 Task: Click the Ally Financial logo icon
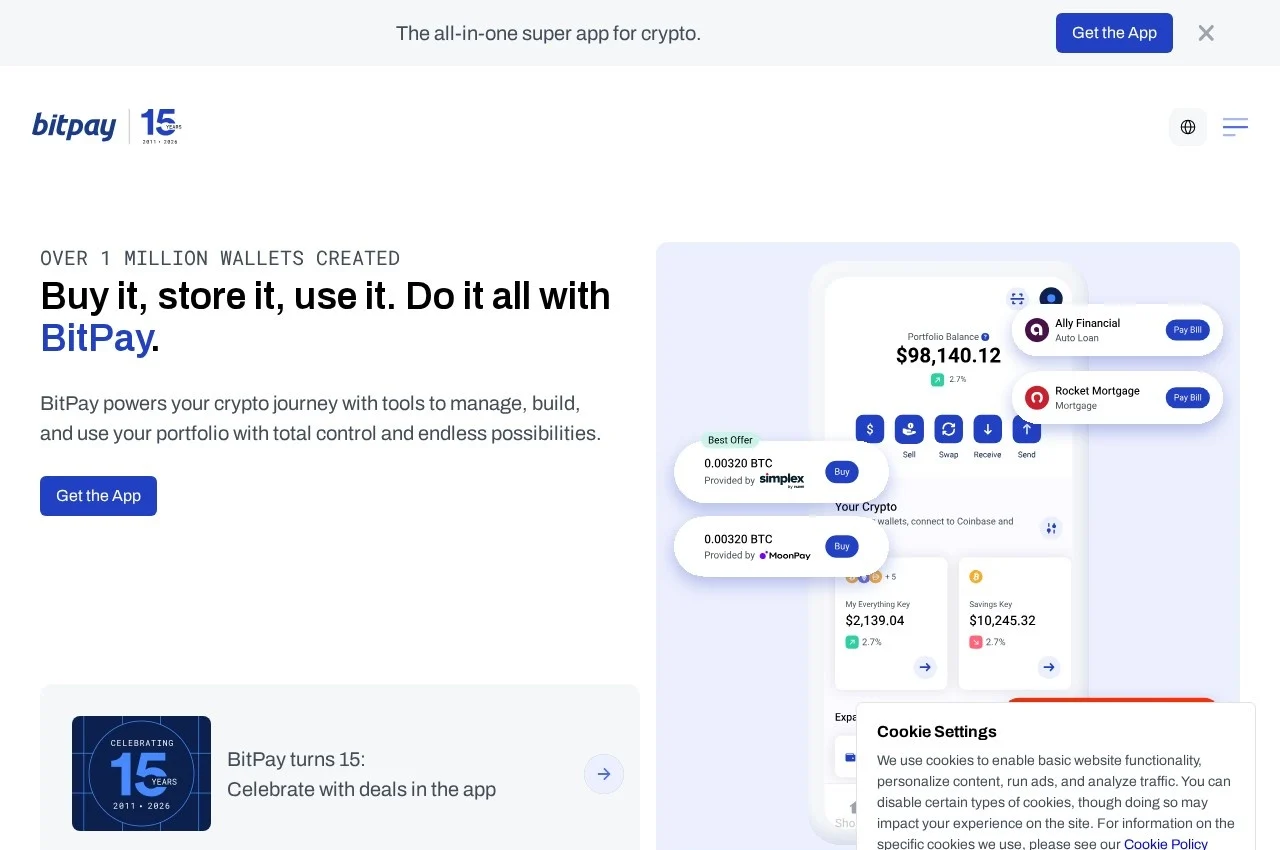click(x=1037, y=330)
